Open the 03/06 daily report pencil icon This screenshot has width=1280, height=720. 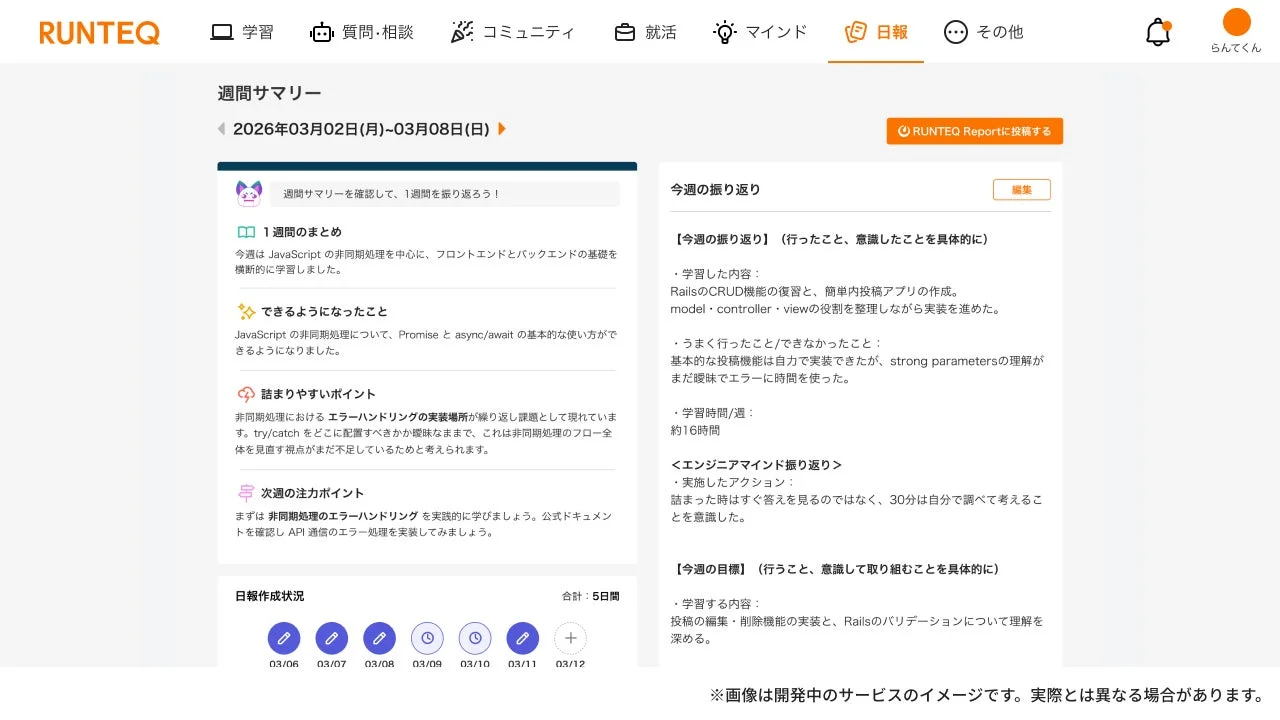pos(283,638)
